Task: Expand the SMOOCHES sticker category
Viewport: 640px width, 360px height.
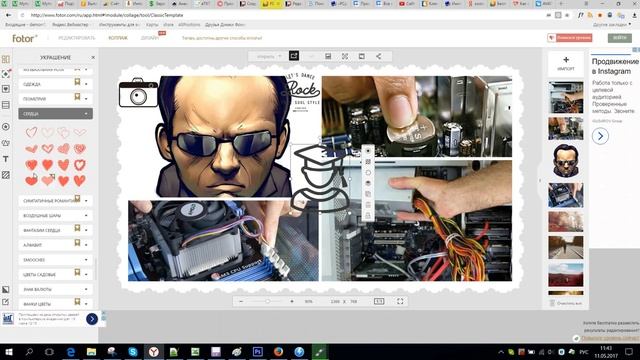Action: tap(56, 260)
